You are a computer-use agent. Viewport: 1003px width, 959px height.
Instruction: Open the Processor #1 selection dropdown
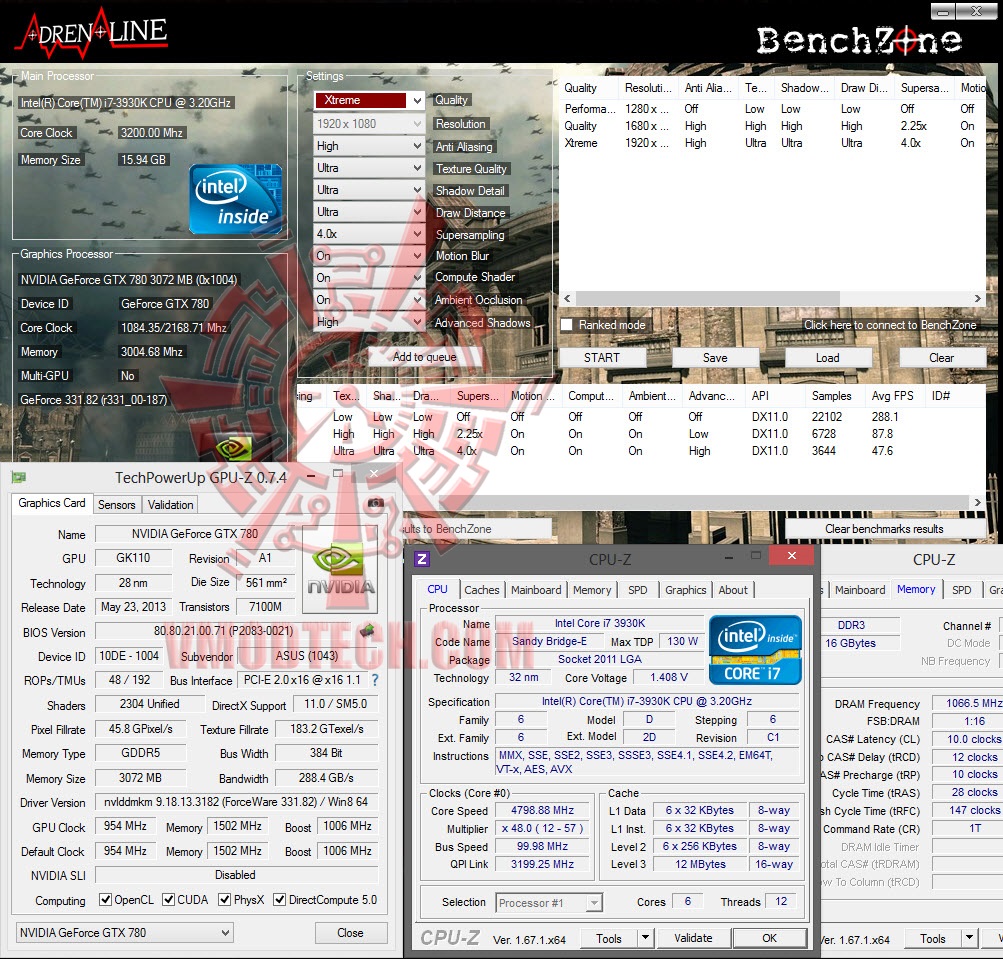(x=549, y=903)
